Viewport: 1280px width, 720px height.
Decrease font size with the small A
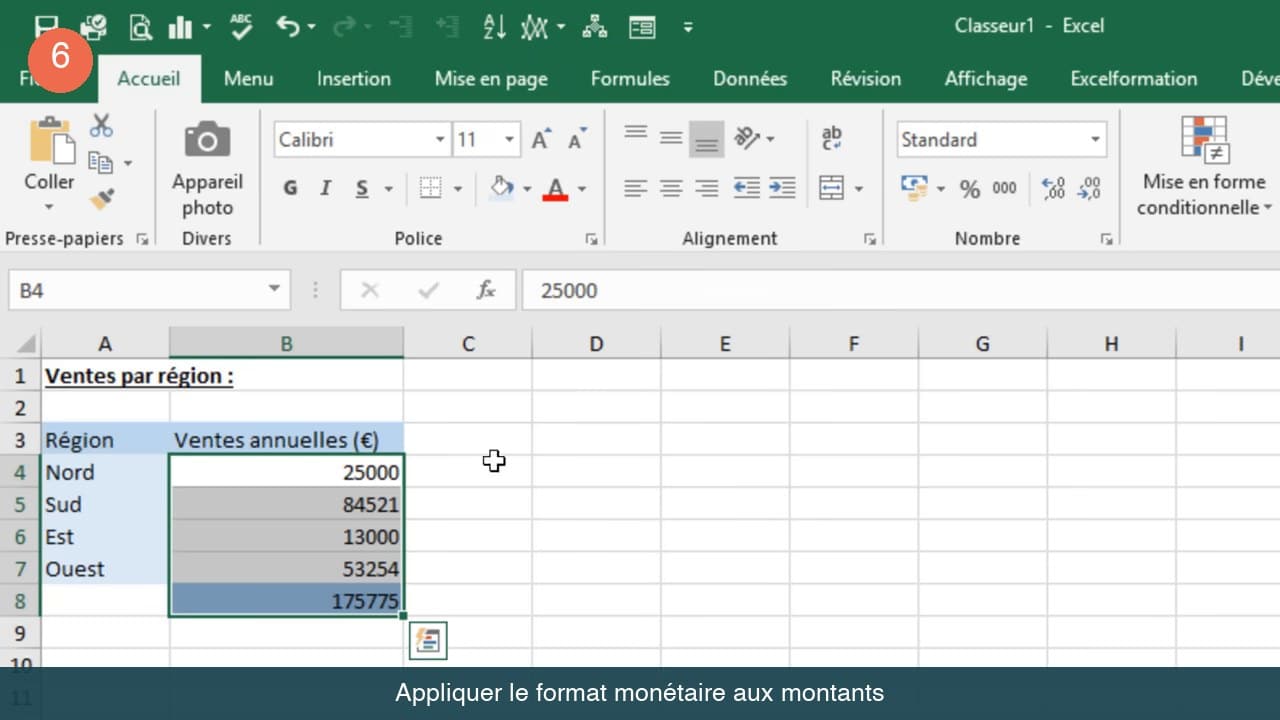577,140
